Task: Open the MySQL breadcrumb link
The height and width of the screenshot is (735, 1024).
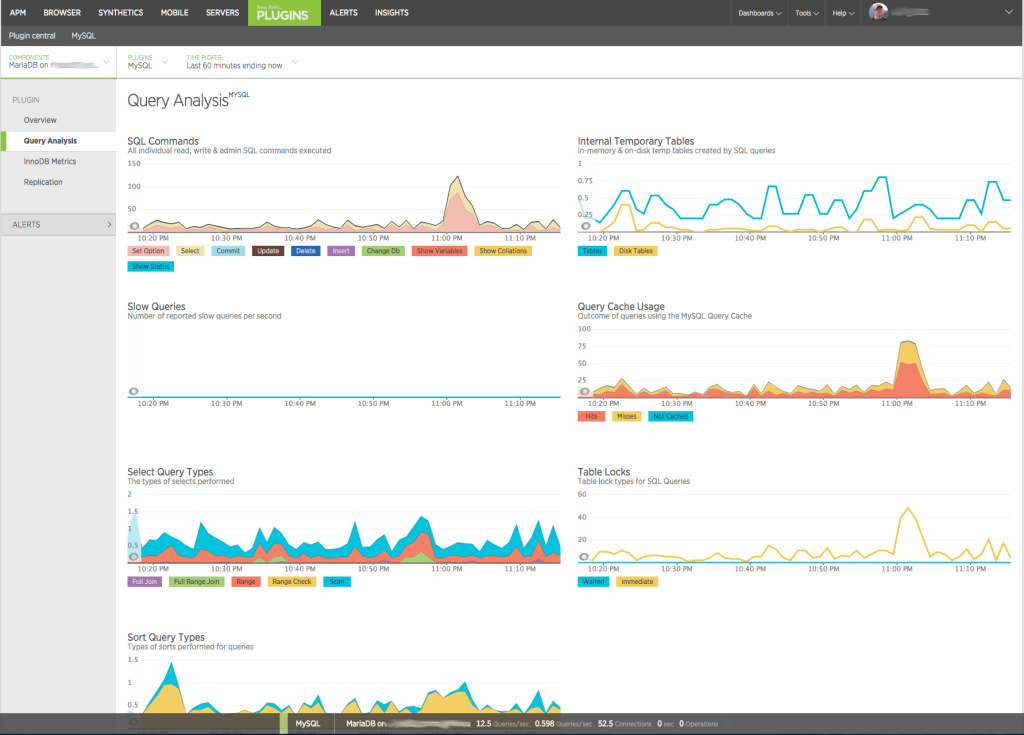Action: [x=84, y=36]
